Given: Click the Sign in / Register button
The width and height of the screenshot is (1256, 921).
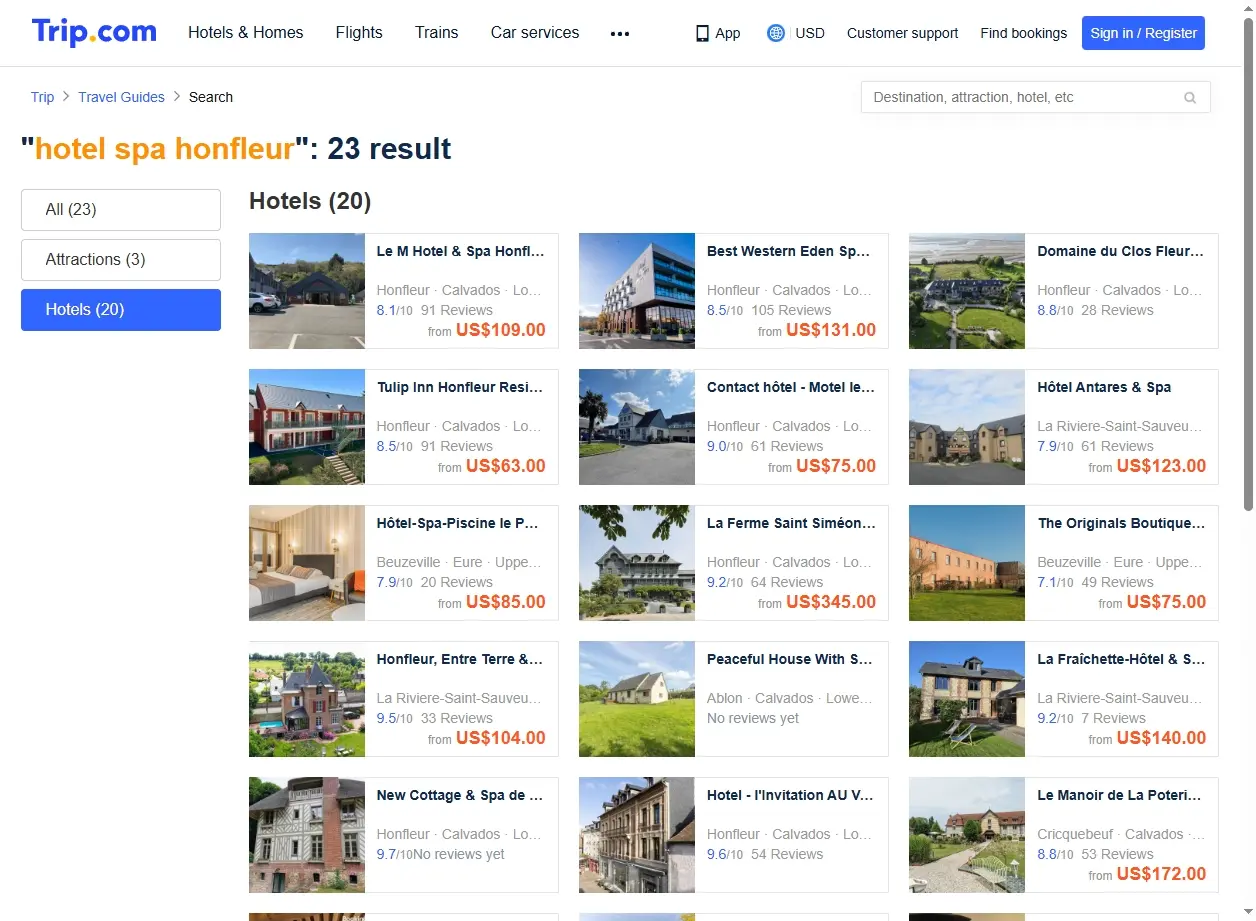Looking at the screenshot, I should click(1143, 33).
